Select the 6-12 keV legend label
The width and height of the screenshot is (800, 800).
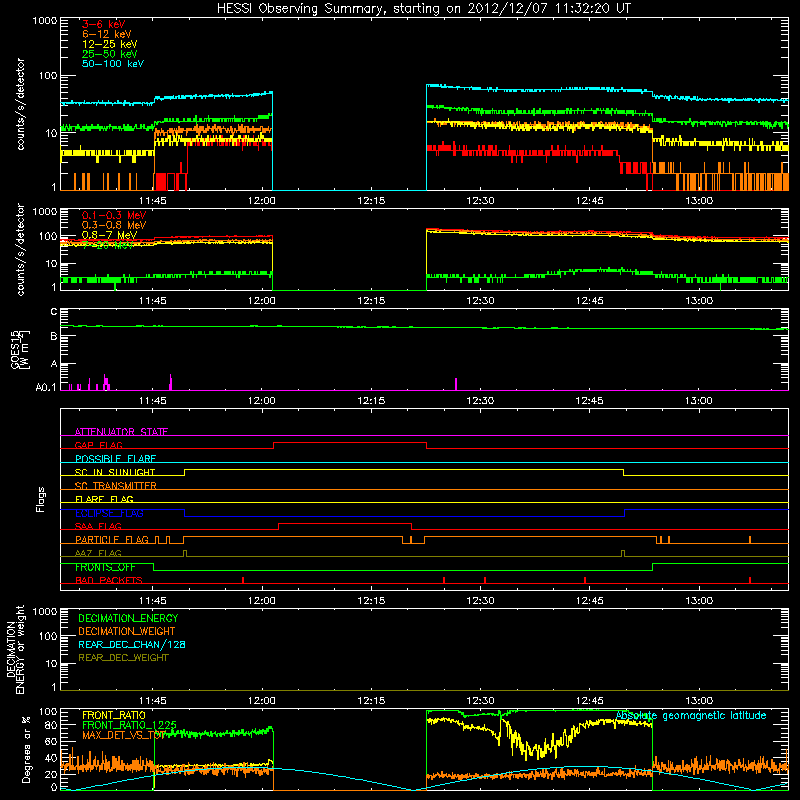[107, 34]
